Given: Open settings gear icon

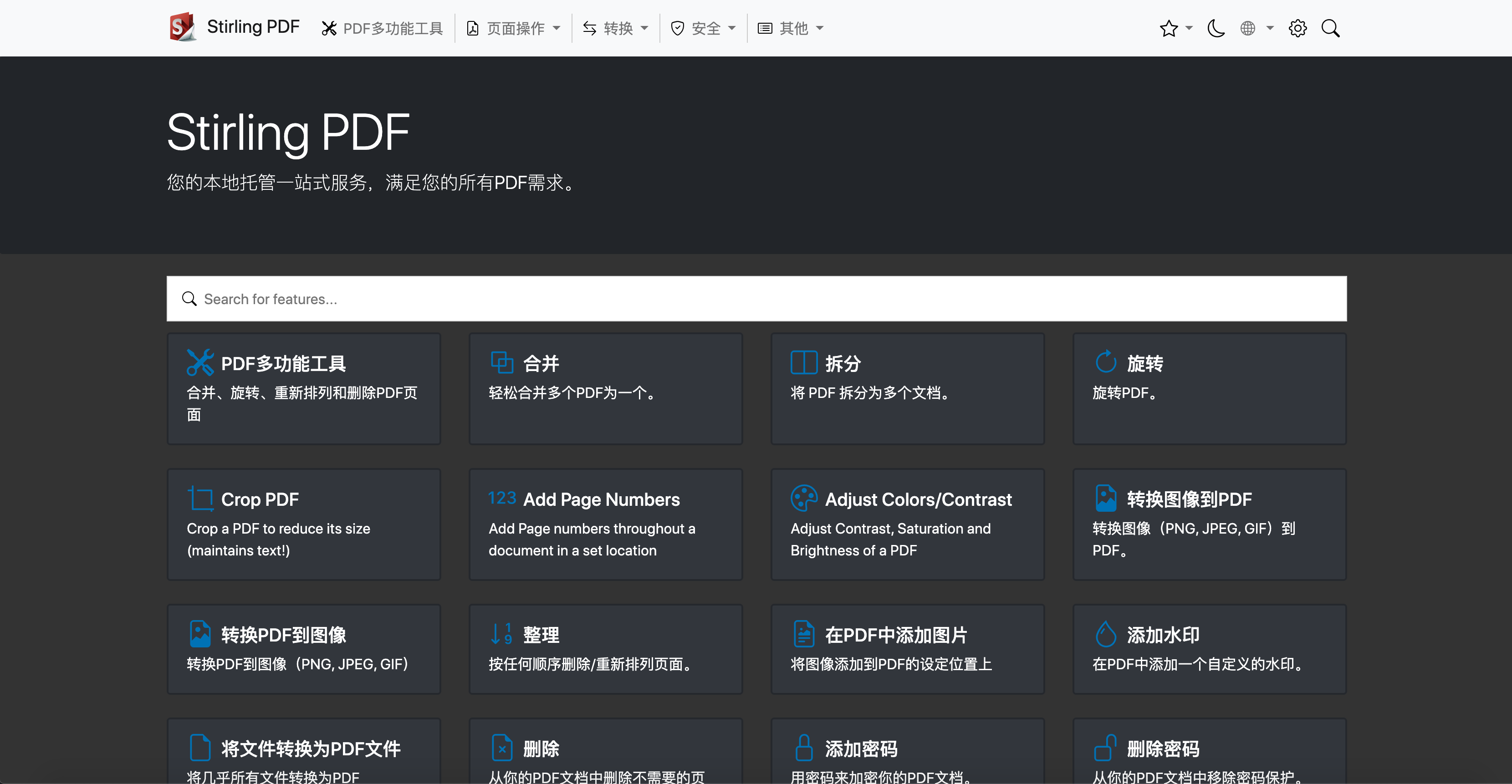Looking at the screenshot, I should [1298, 28].
